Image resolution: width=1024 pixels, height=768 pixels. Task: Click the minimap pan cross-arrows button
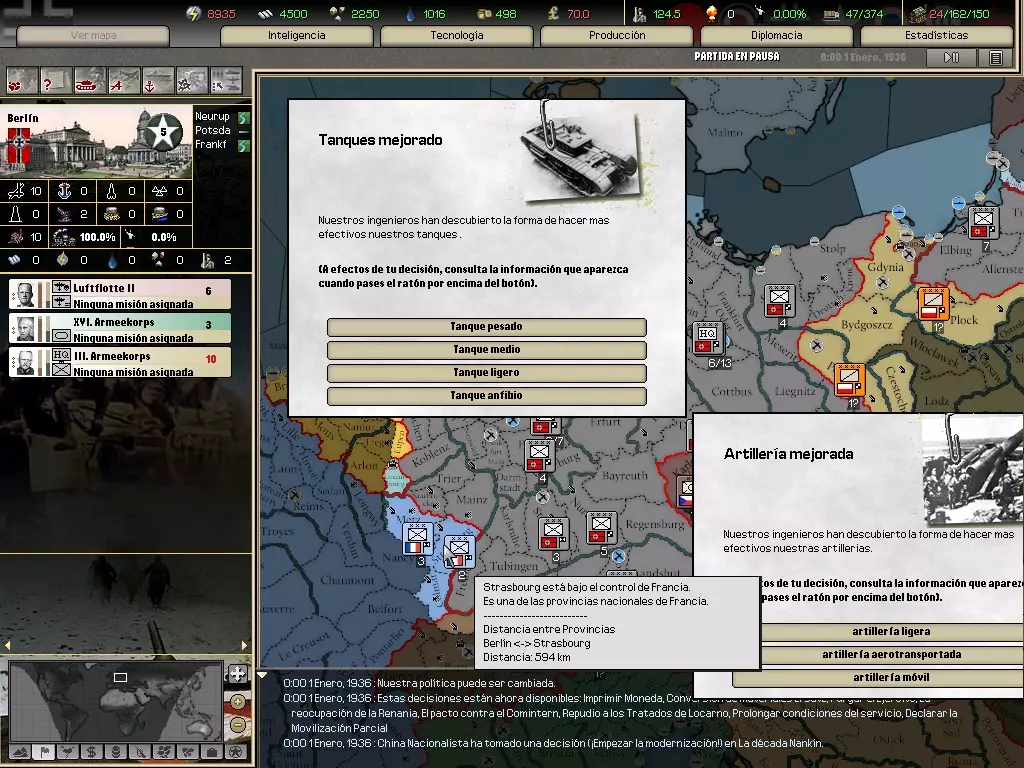pos(236,674)
